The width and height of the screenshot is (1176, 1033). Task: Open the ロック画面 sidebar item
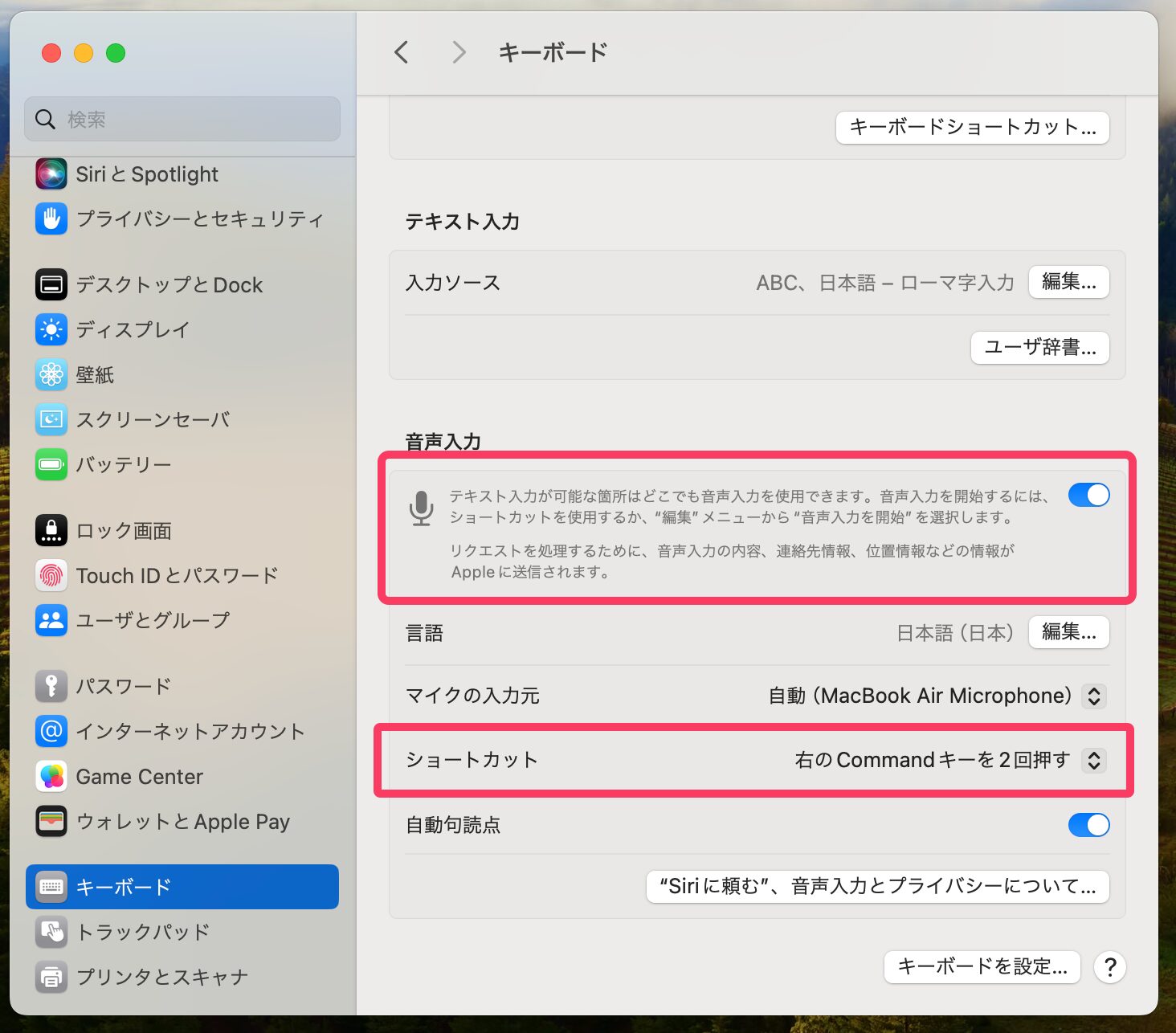124,531
